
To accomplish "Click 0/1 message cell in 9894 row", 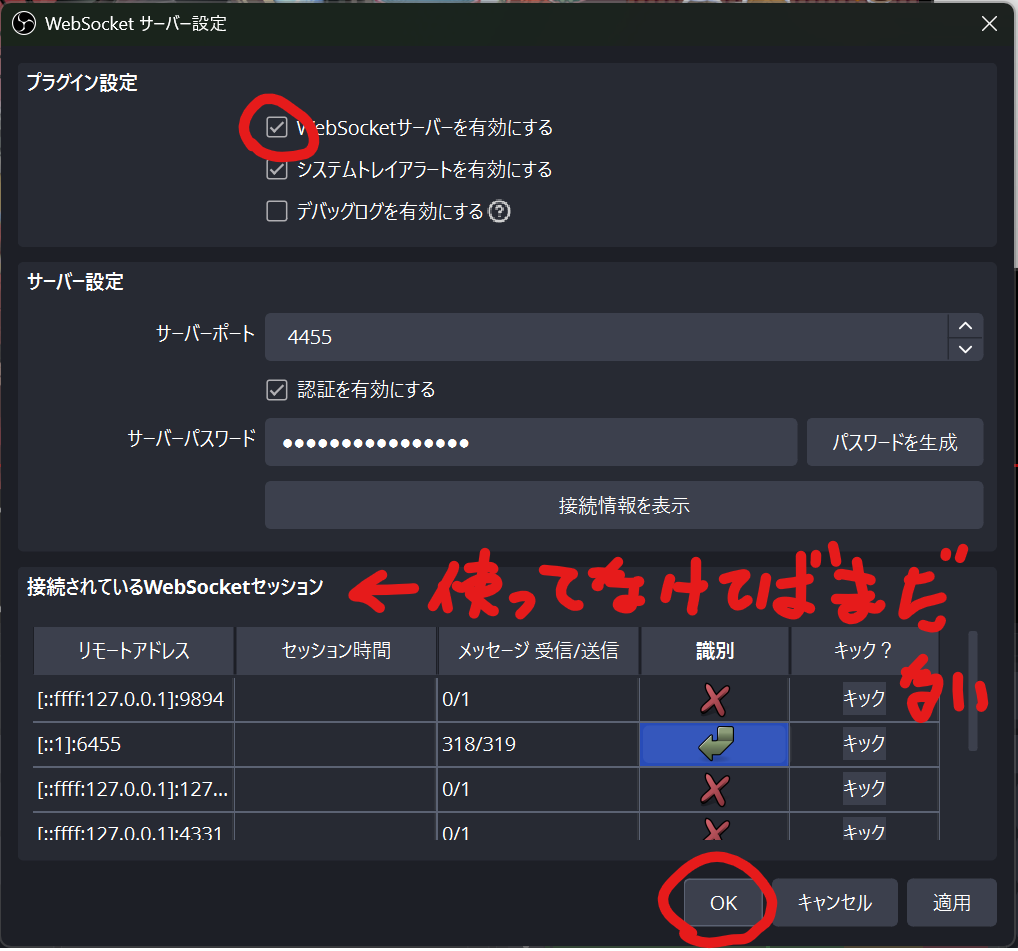I will (x=538, y=700).
